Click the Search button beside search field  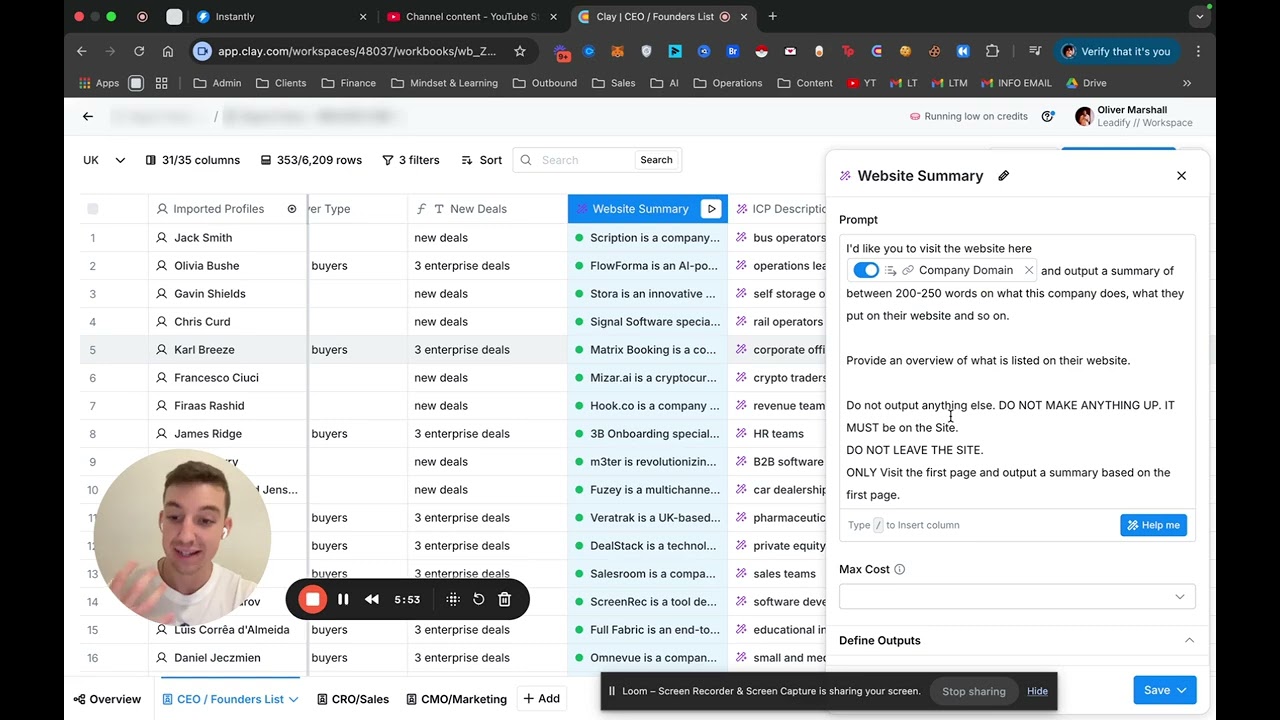pyautogui.click(x=656, y=160)
